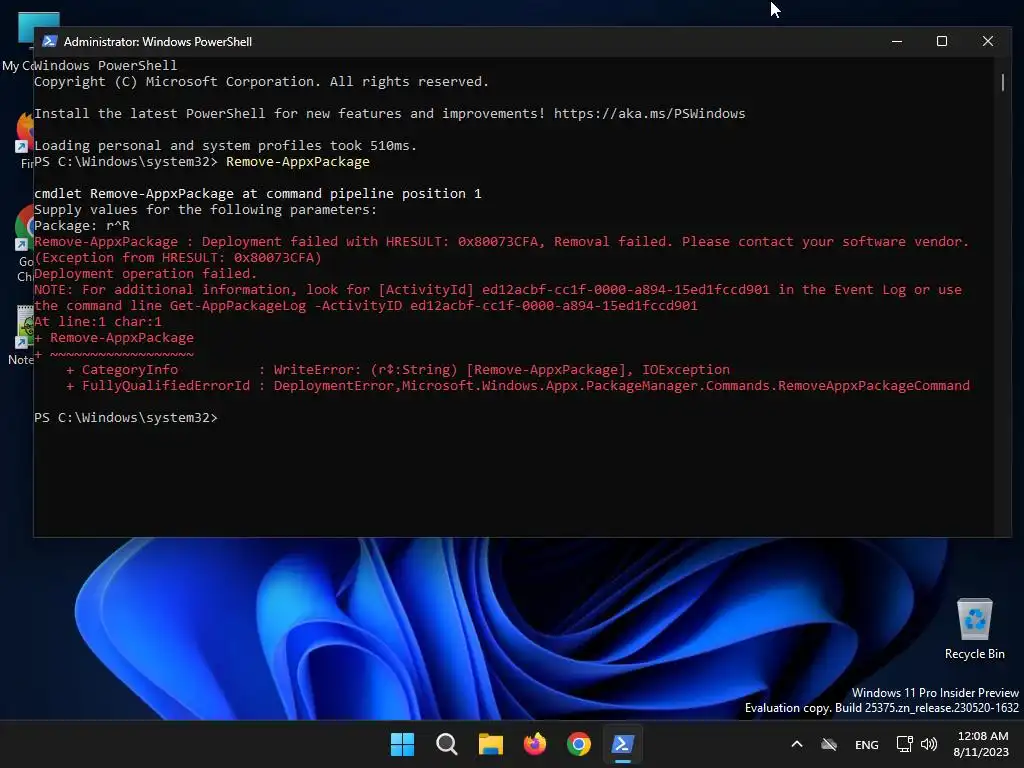Minimize the PowerShell window

(897, 41)
